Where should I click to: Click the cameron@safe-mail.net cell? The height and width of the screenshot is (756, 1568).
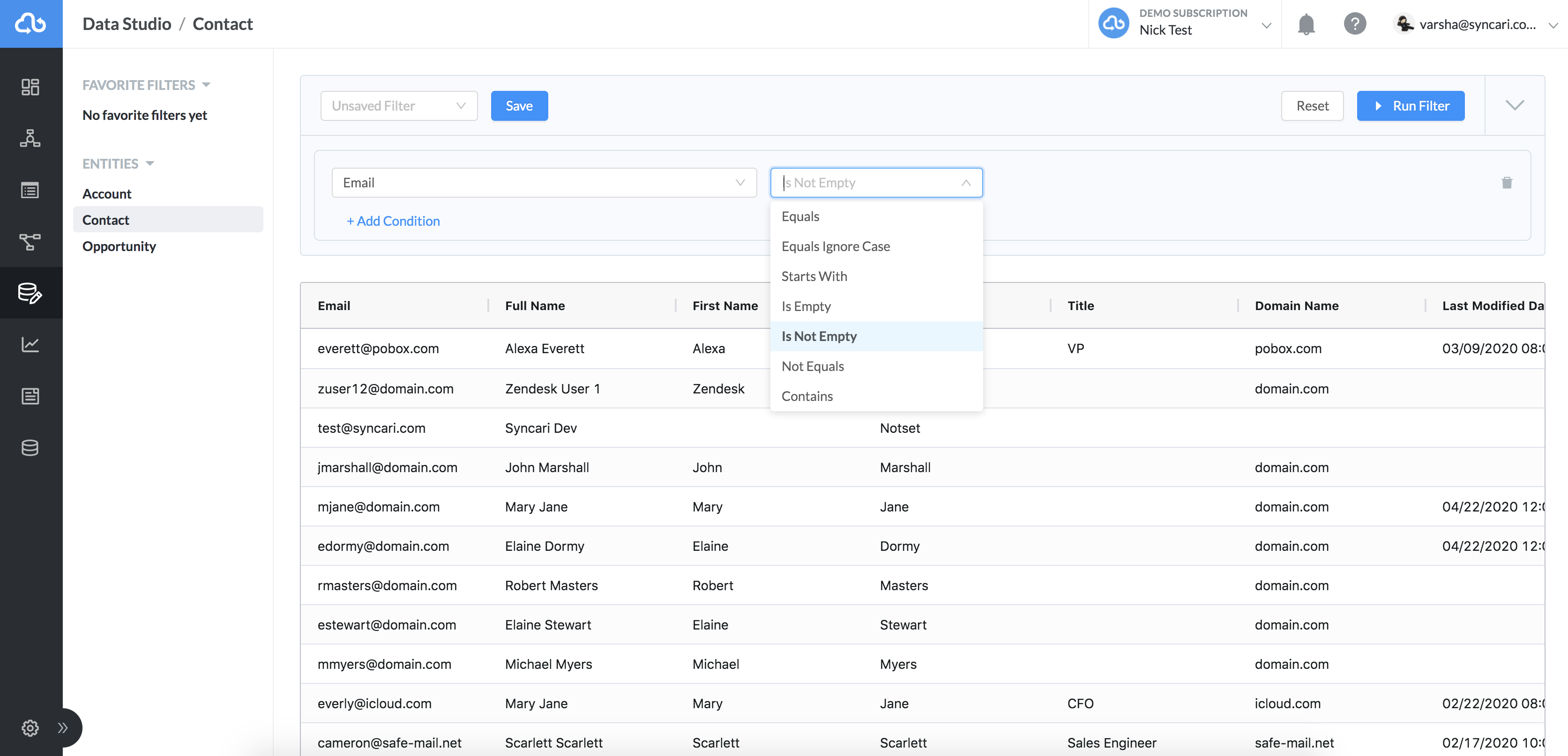pyautogui.click(x=389, y=742)
